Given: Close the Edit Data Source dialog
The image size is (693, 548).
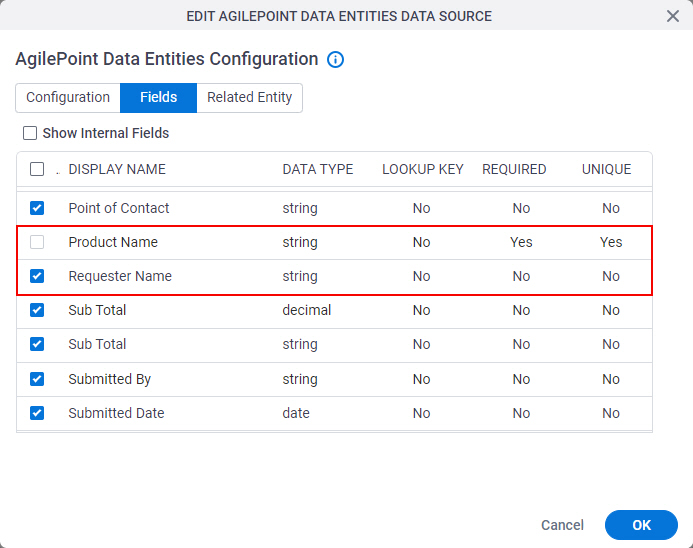Looking at the screenshot, I should (x=673, y=16).
